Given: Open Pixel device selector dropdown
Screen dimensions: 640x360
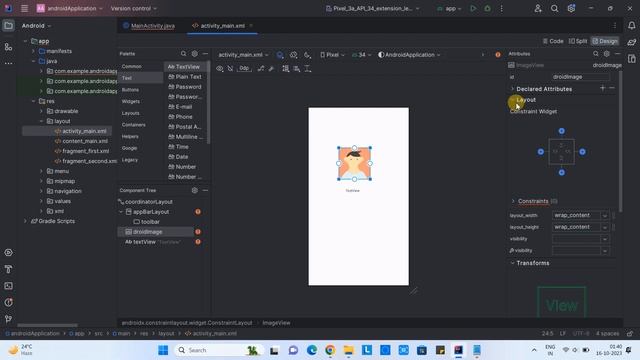Looking at the screenshot, I should (332, 55).
